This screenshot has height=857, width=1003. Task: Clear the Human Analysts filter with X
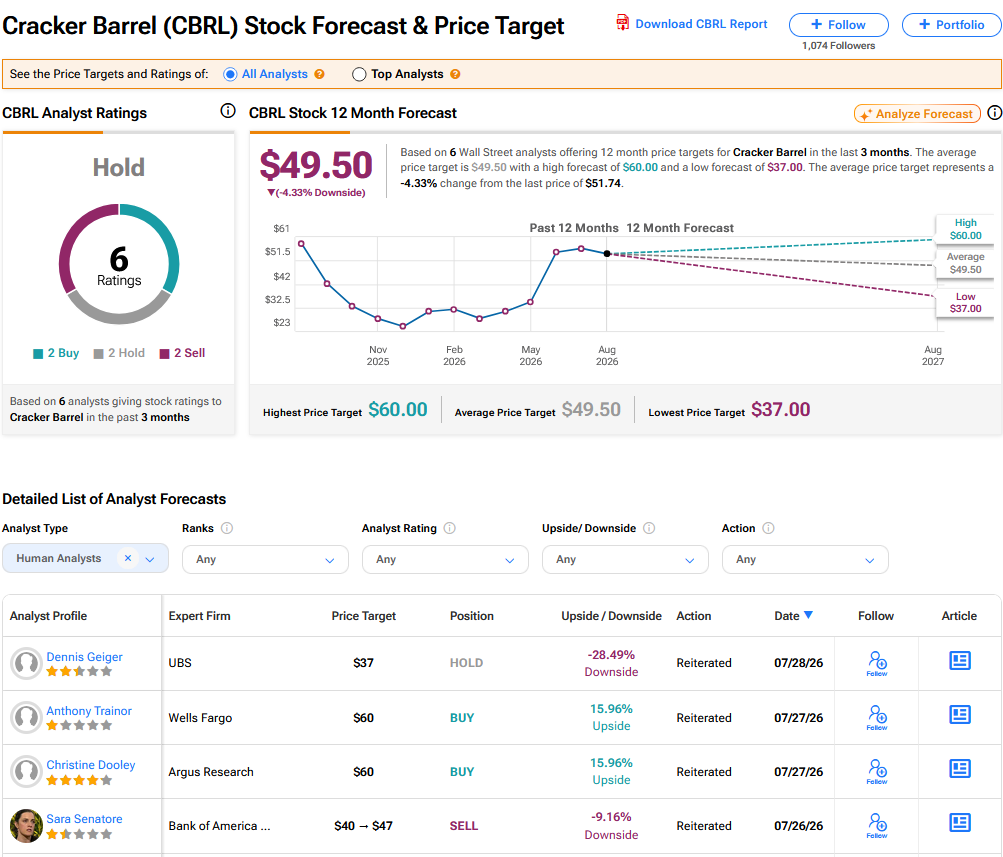[x=128, y=558]
